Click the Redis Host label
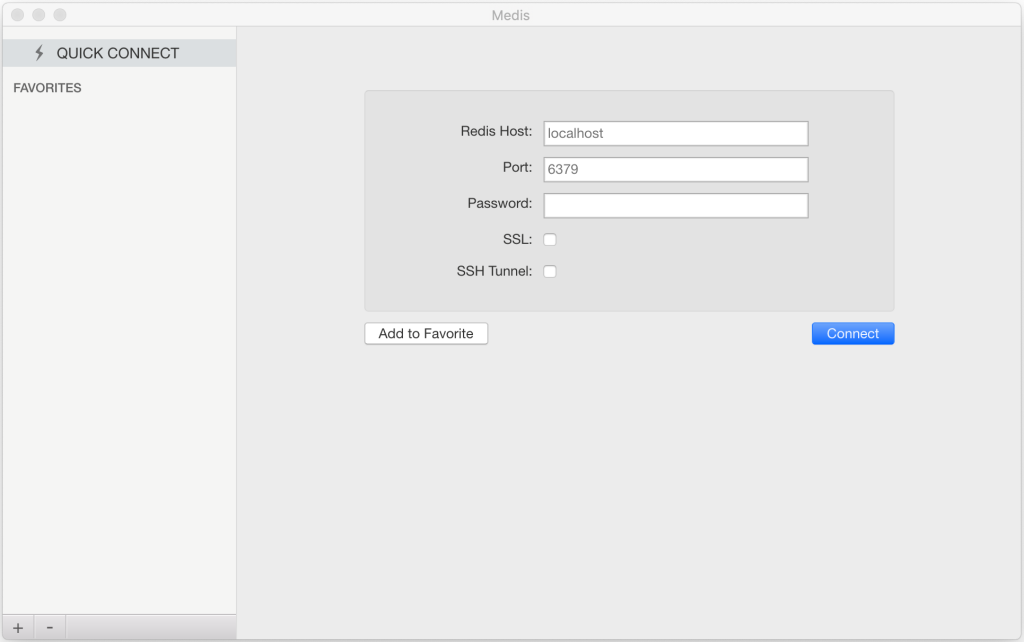The image size is (1024, 642). [x=496, y=131]
